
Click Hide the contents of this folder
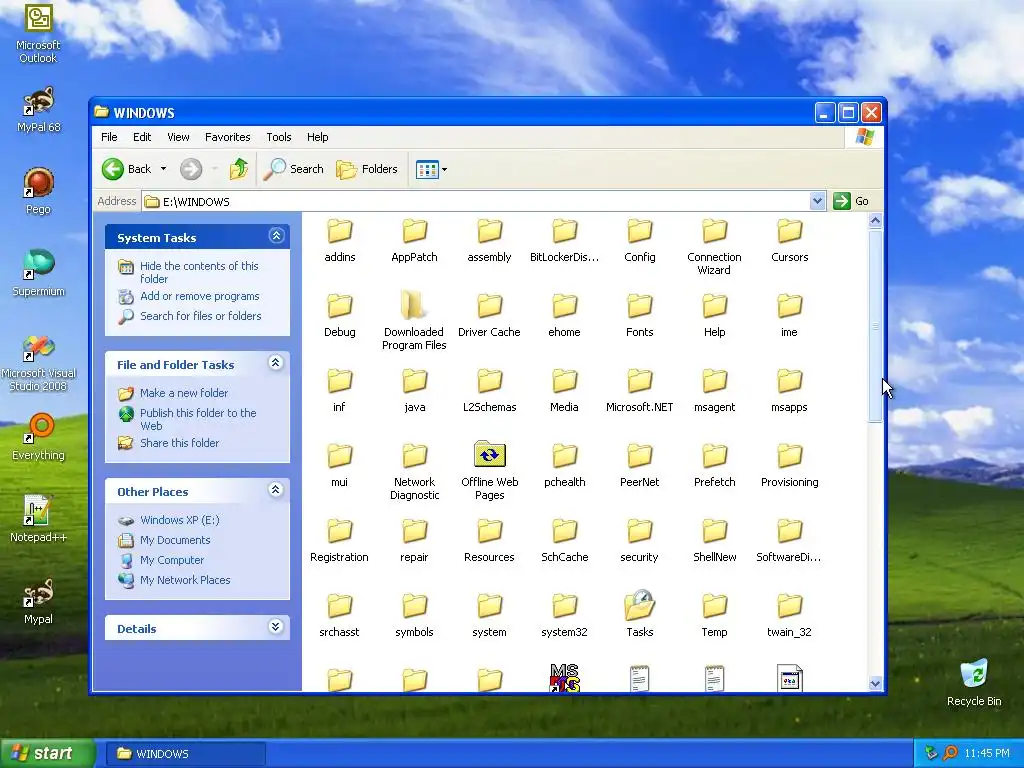(x=199, y=272)
